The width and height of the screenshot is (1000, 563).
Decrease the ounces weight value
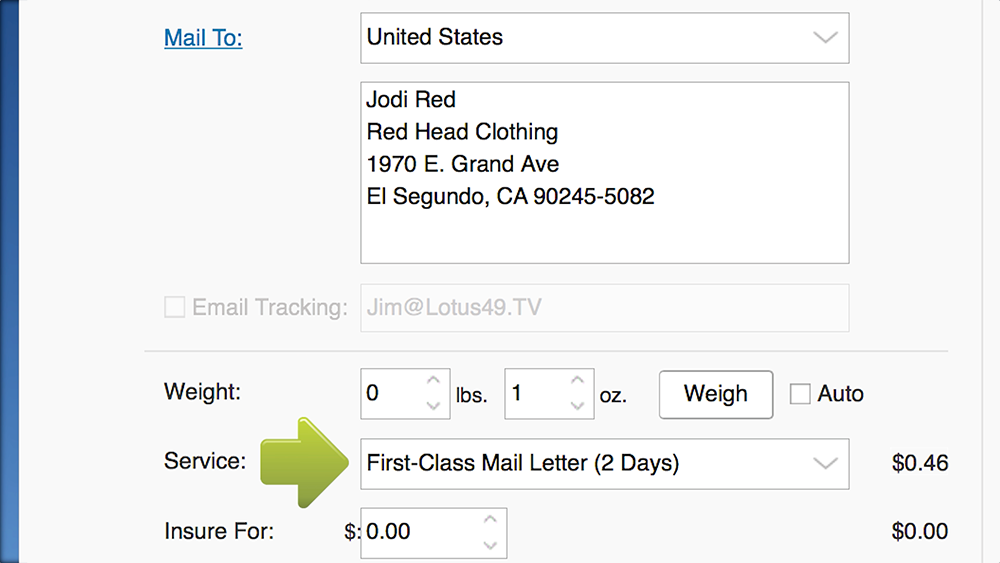tap(577, 406)
